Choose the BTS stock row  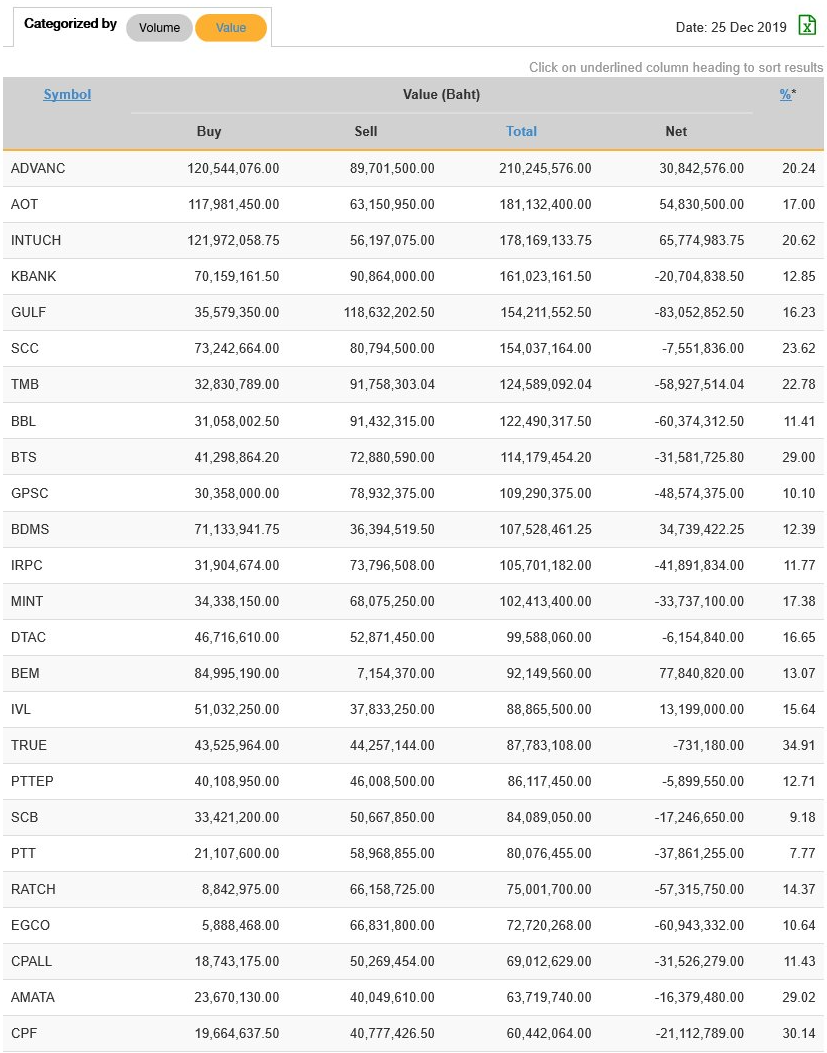pos(24,457)
